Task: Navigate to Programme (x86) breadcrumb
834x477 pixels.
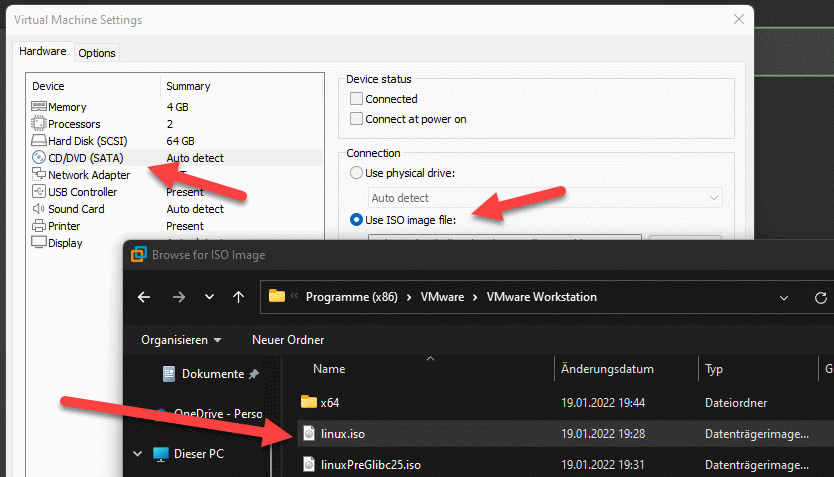Action: [x=352, y=297]
